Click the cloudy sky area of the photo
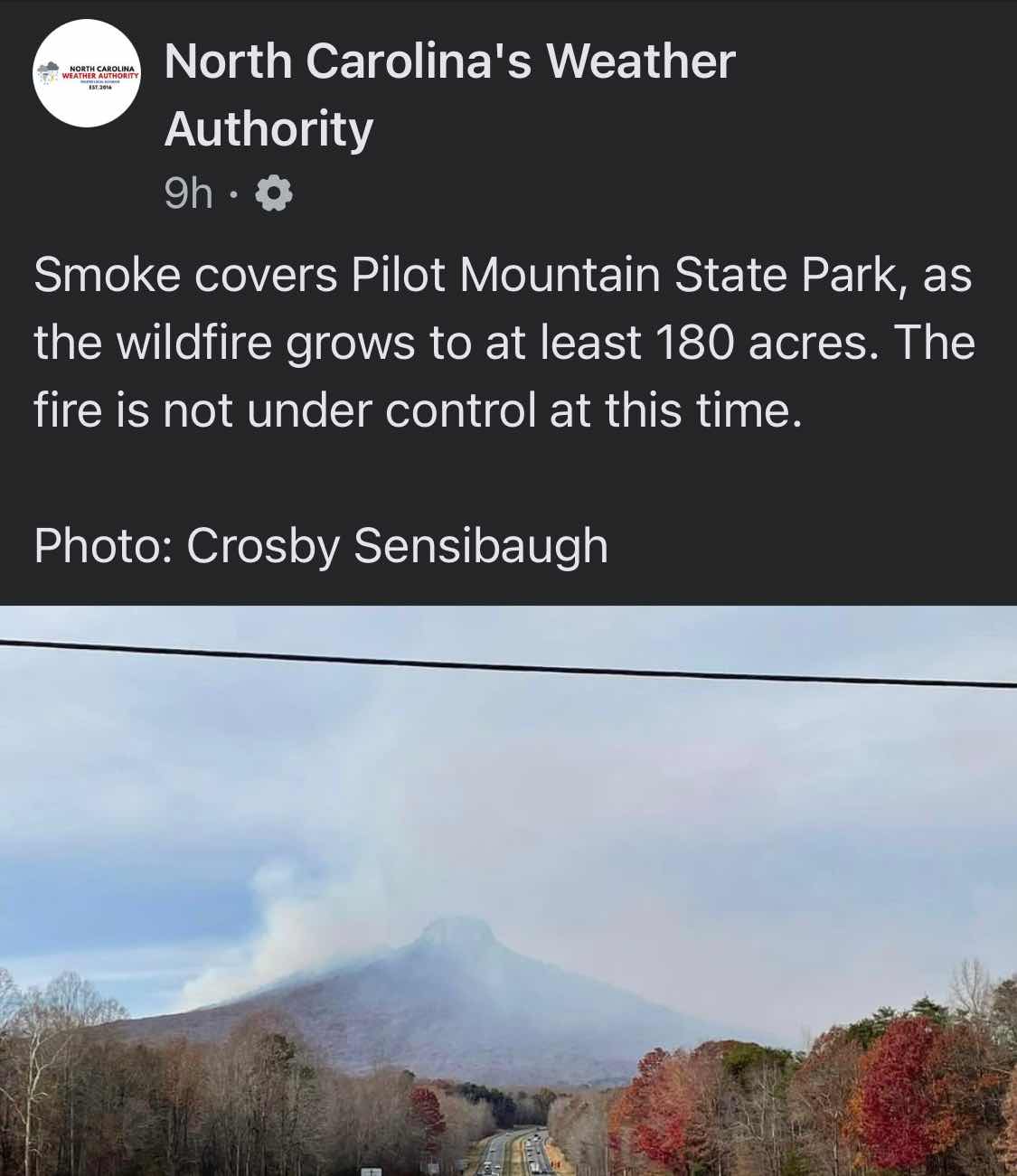Screen dimensions: 1017x1176 click(508, 777)
